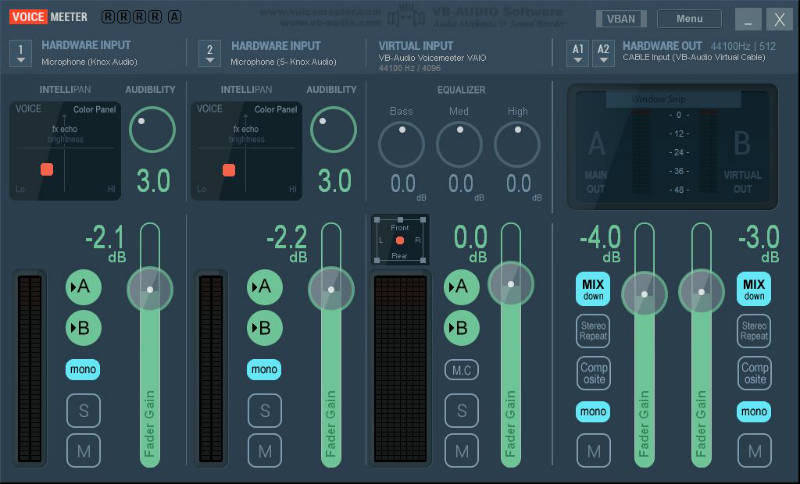Click the Audibility knob on input 1

pyautogui.click(x=152, y=130)
